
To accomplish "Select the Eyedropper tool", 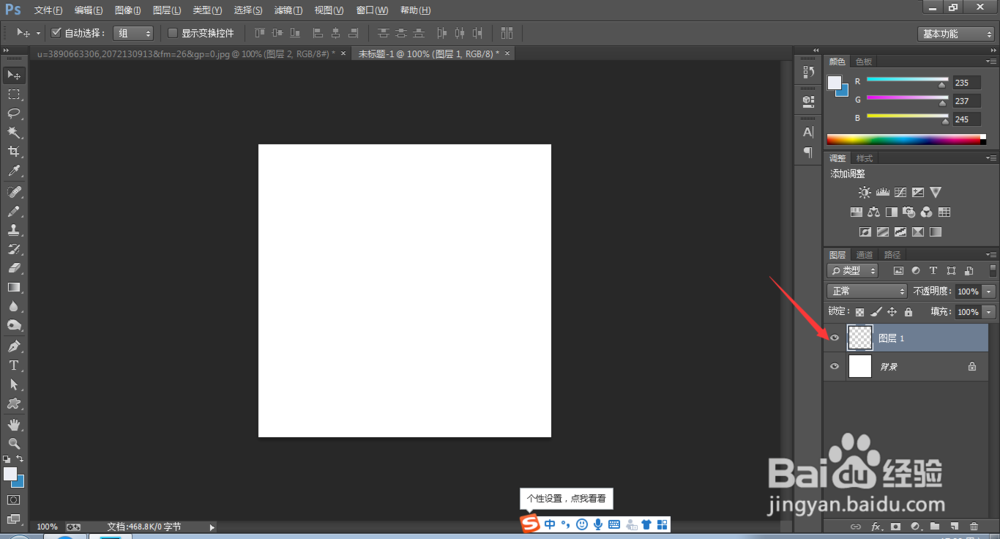I will [x=13, y=171].
